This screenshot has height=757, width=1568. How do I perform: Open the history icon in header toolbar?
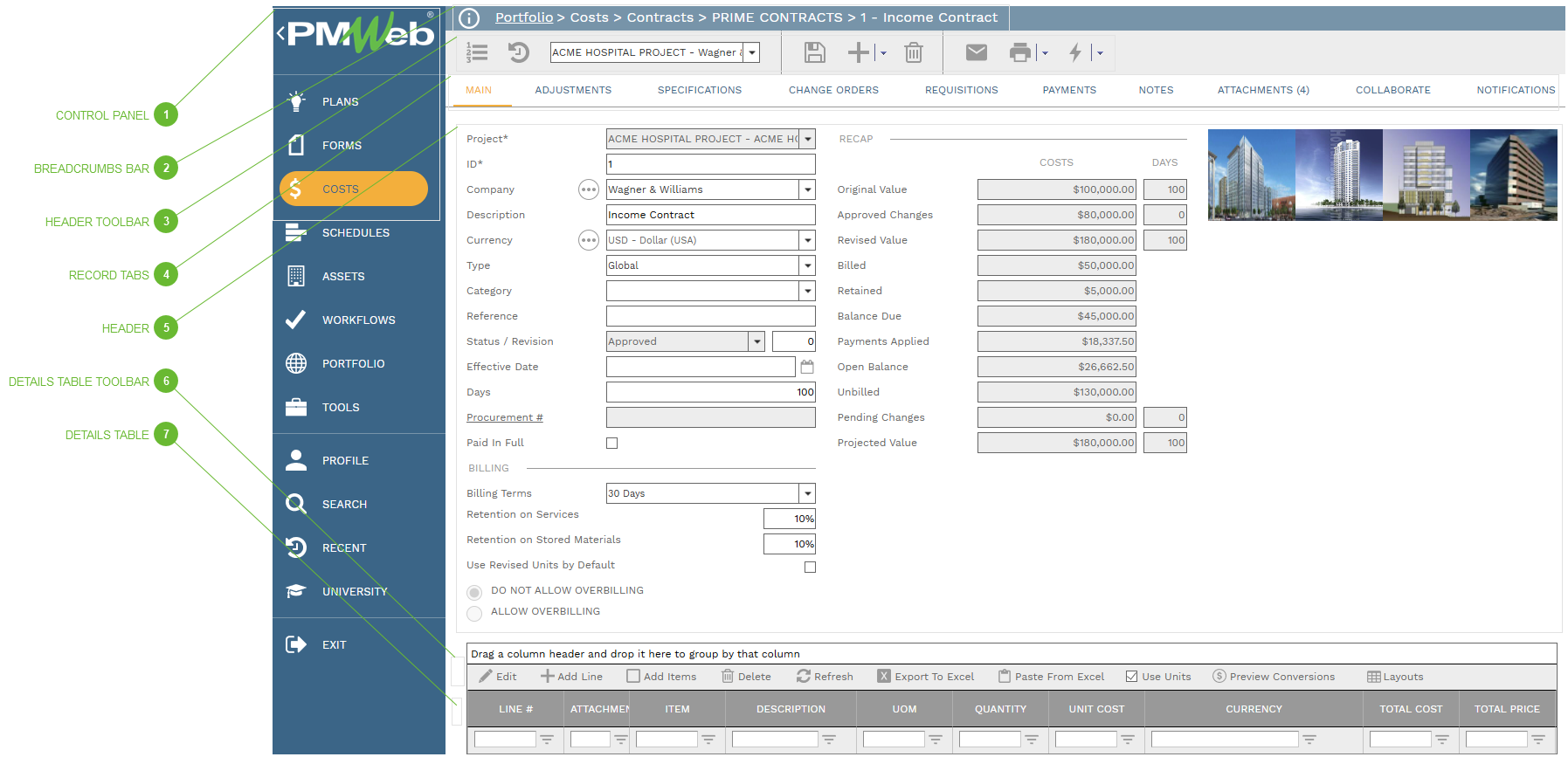(519, 52)
